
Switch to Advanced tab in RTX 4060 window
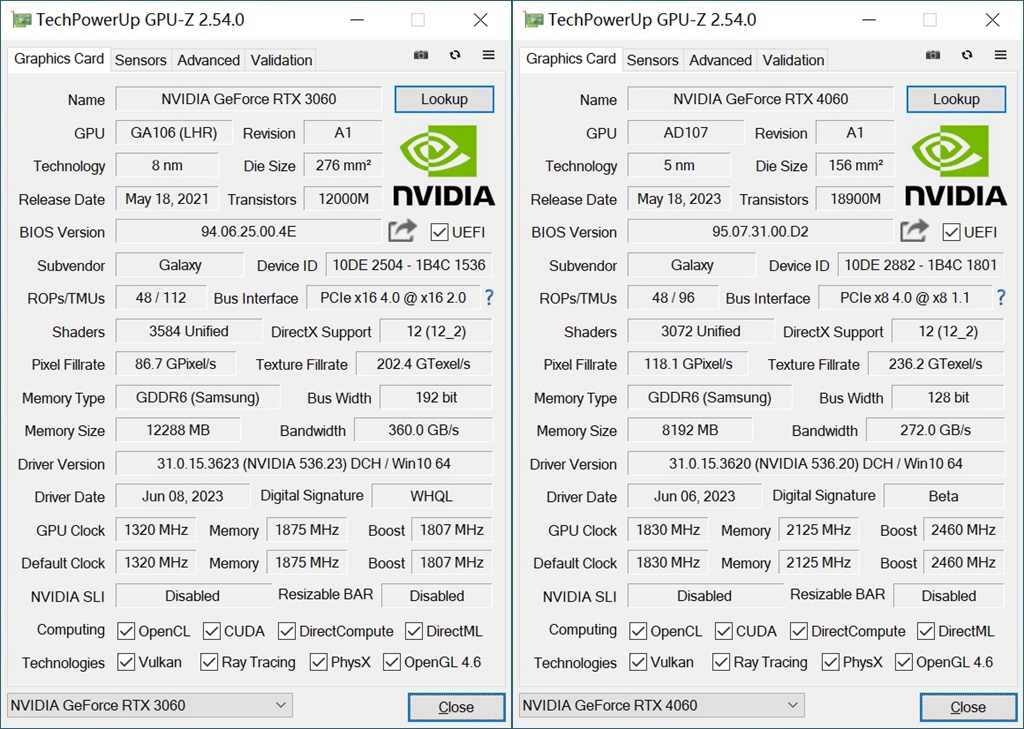[x=720, y=60]
